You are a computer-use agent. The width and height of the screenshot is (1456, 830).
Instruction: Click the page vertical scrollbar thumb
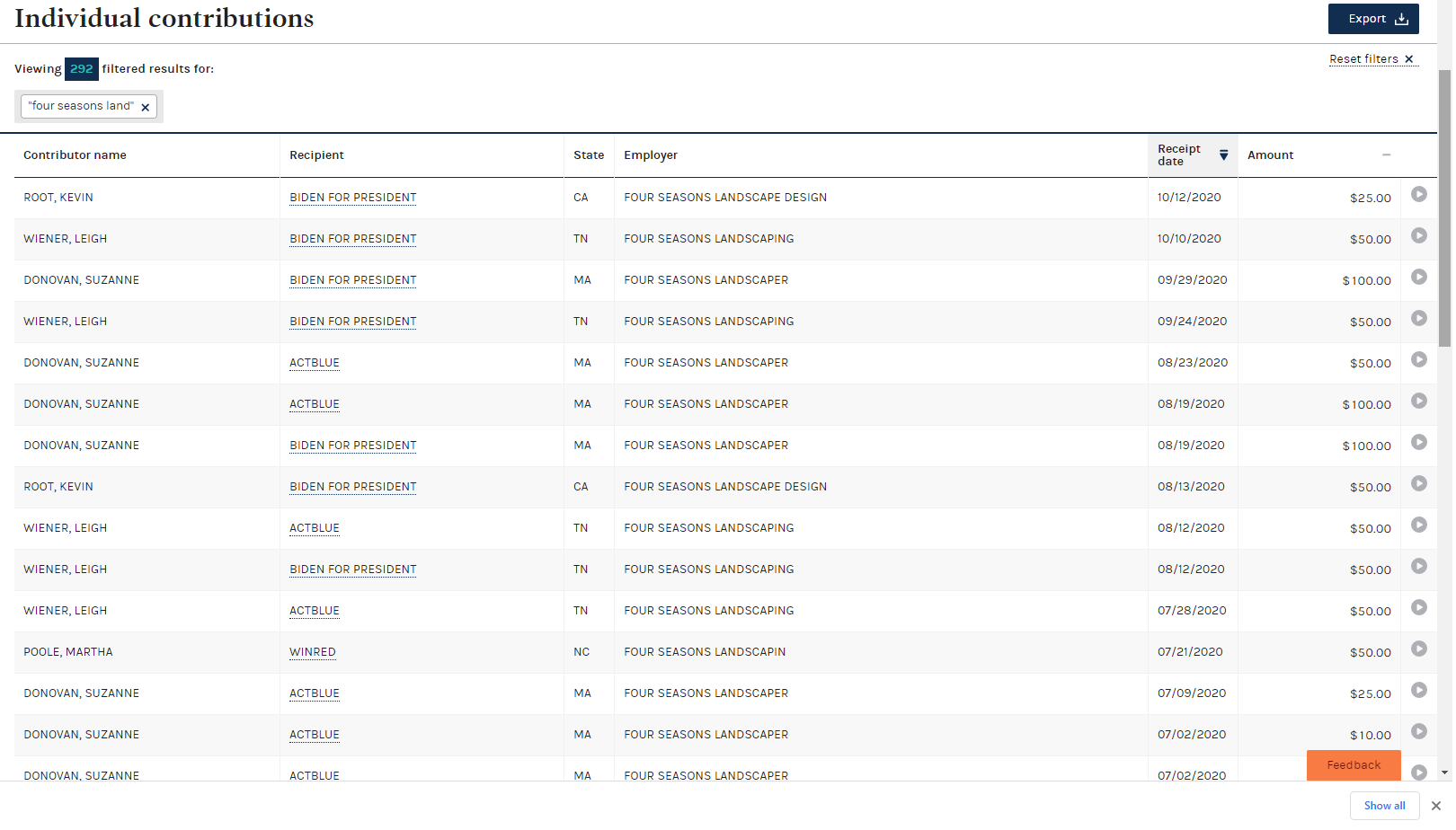[x=1444, y=208]
